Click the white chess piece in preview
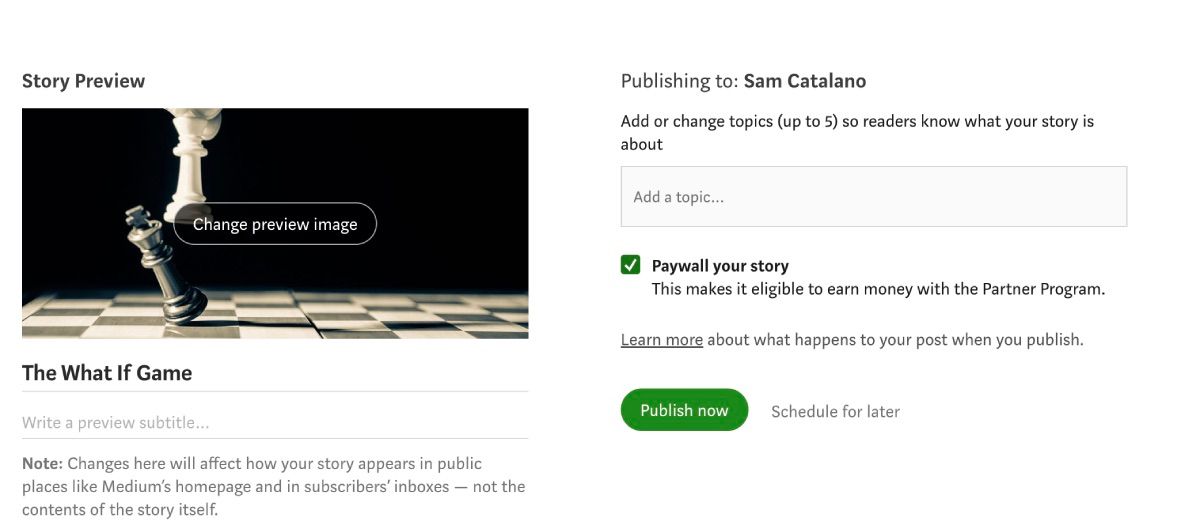Viewport: 1200px width, 529px height. coord(188,160)
